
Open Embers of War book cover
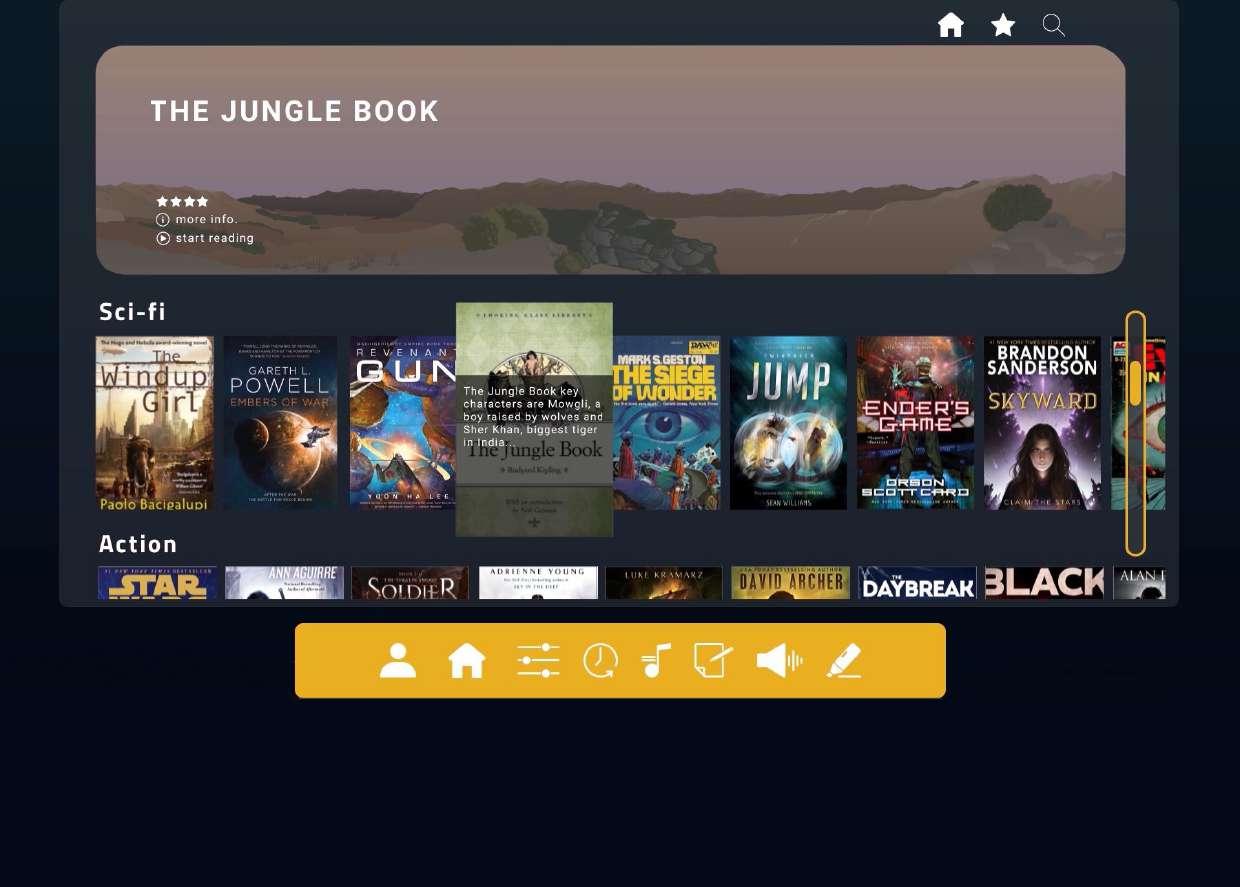[280, 423]
